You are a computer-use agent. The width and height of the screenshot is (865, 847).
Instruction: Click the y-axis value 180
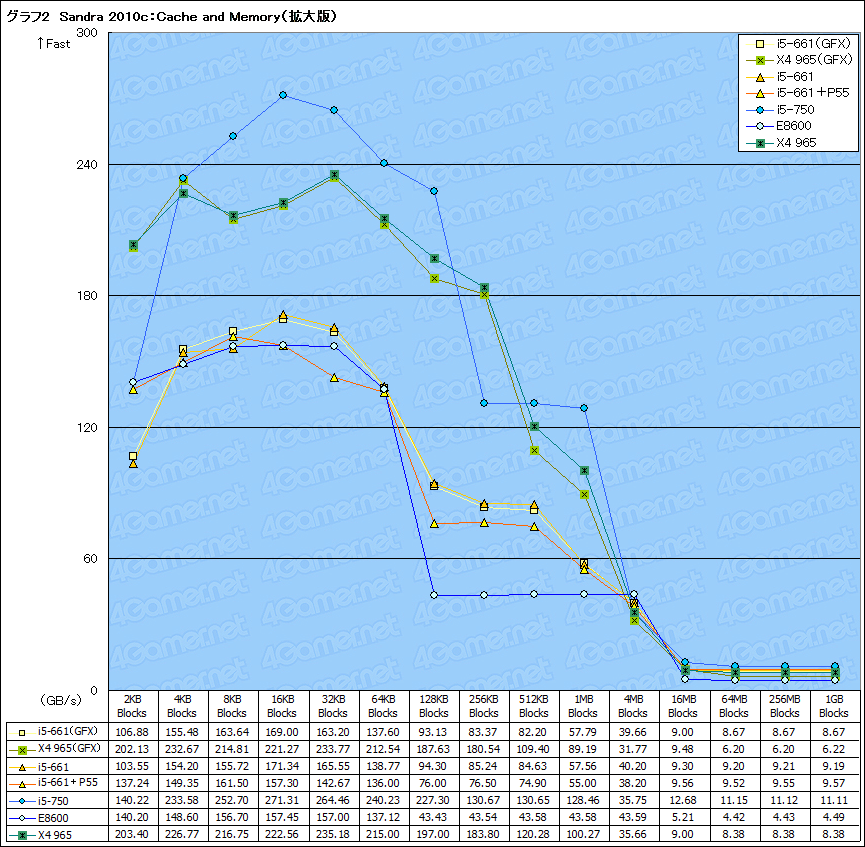[x=87, y=296]
